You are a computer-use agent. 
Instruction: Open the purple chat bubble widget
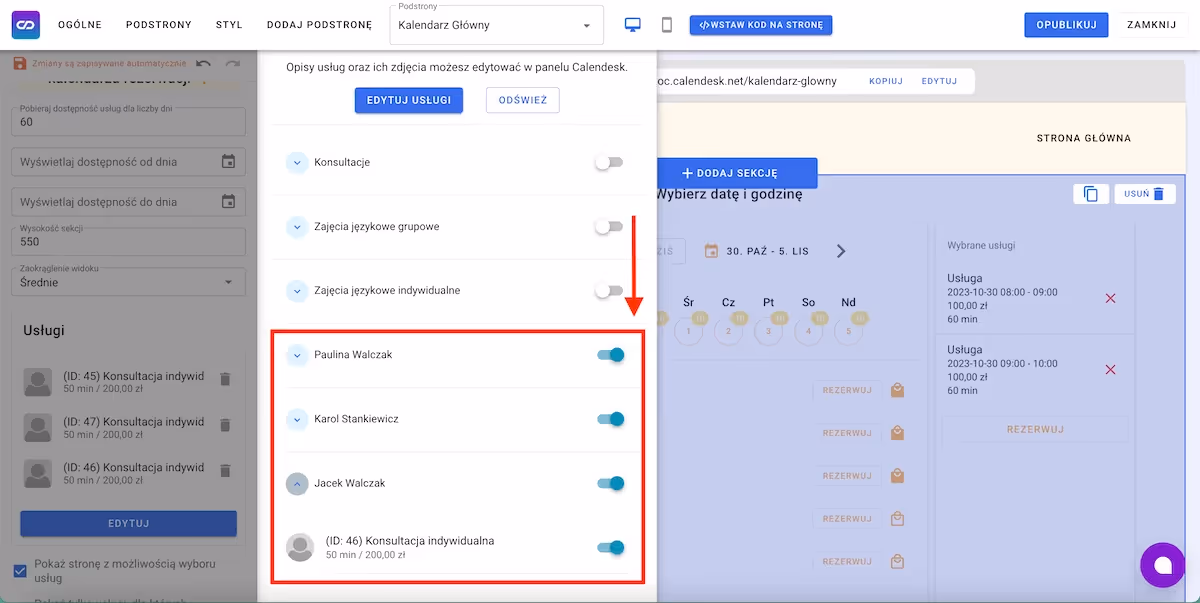(1162, 565)
